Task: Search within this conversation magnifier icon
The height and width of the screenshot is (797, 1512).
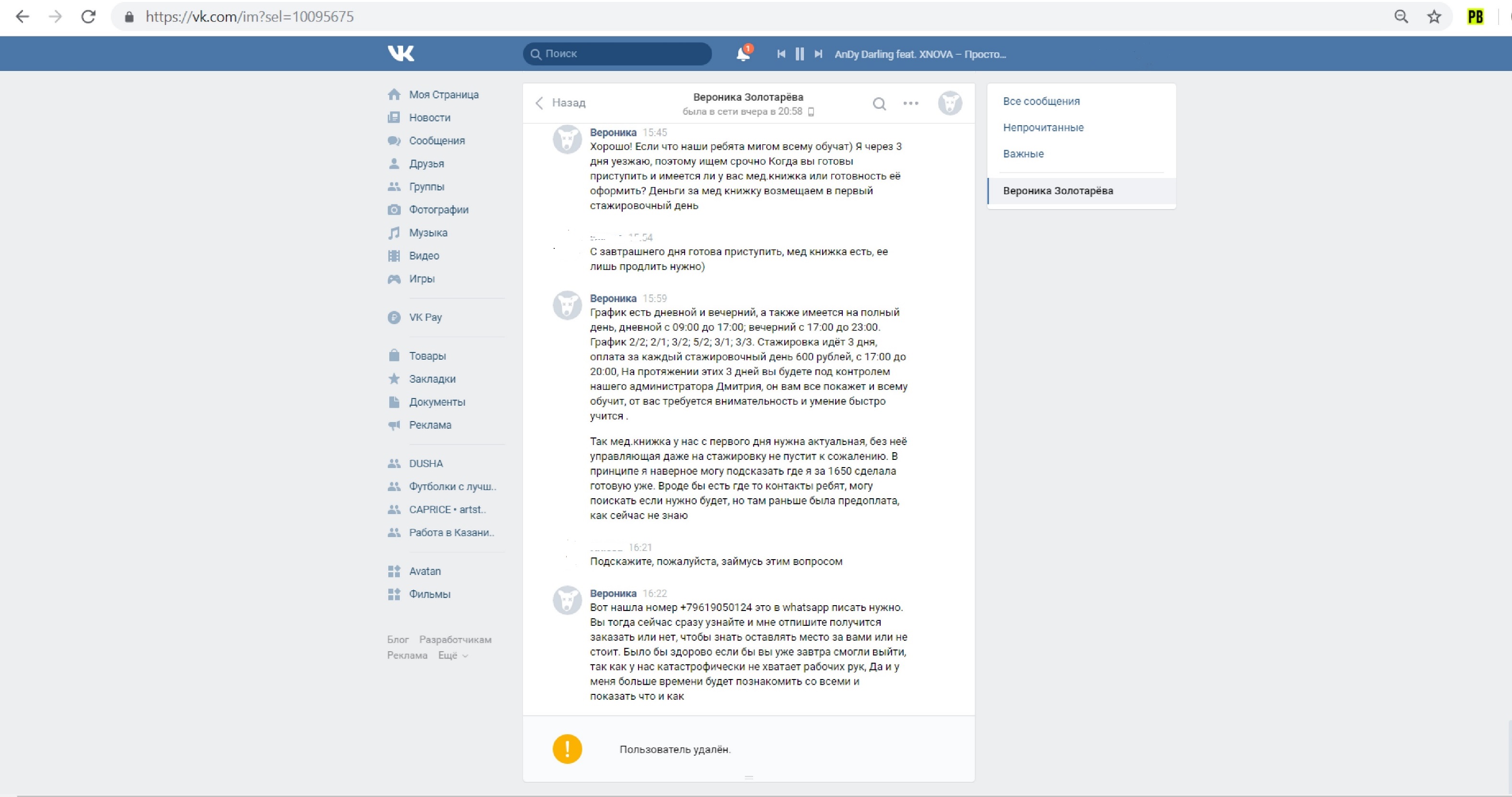Action: click(879, 104)
